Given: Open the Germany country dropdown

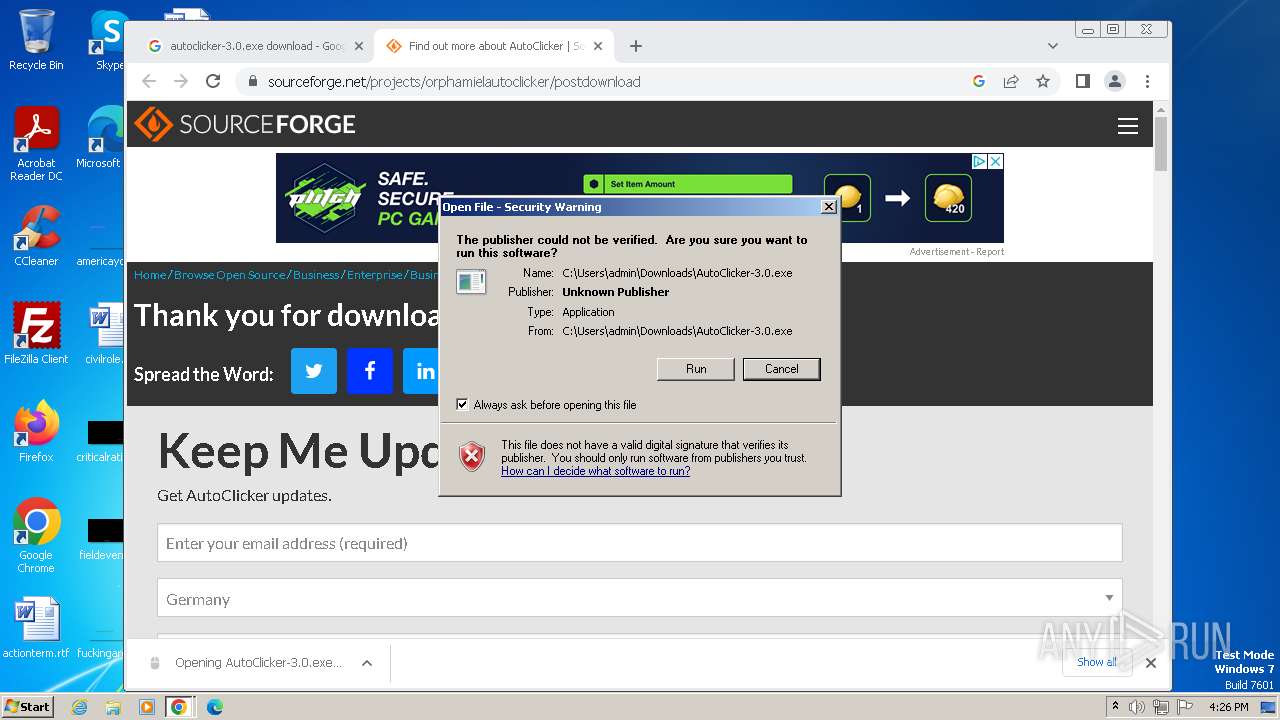Looking at the screenshot, I should [640, 598].
